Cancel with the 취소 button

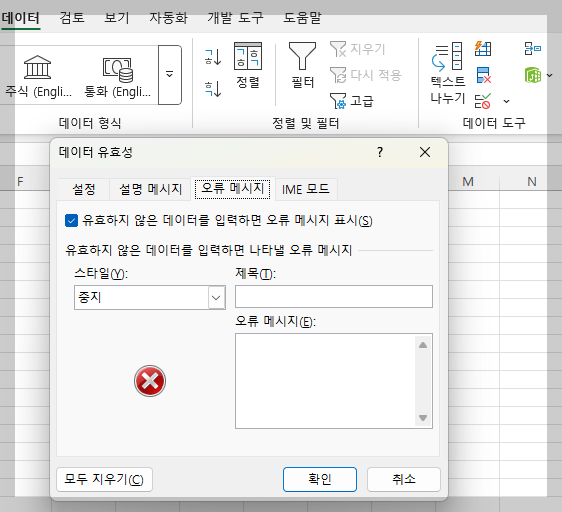pyautogui.click(x=404, y=479)
